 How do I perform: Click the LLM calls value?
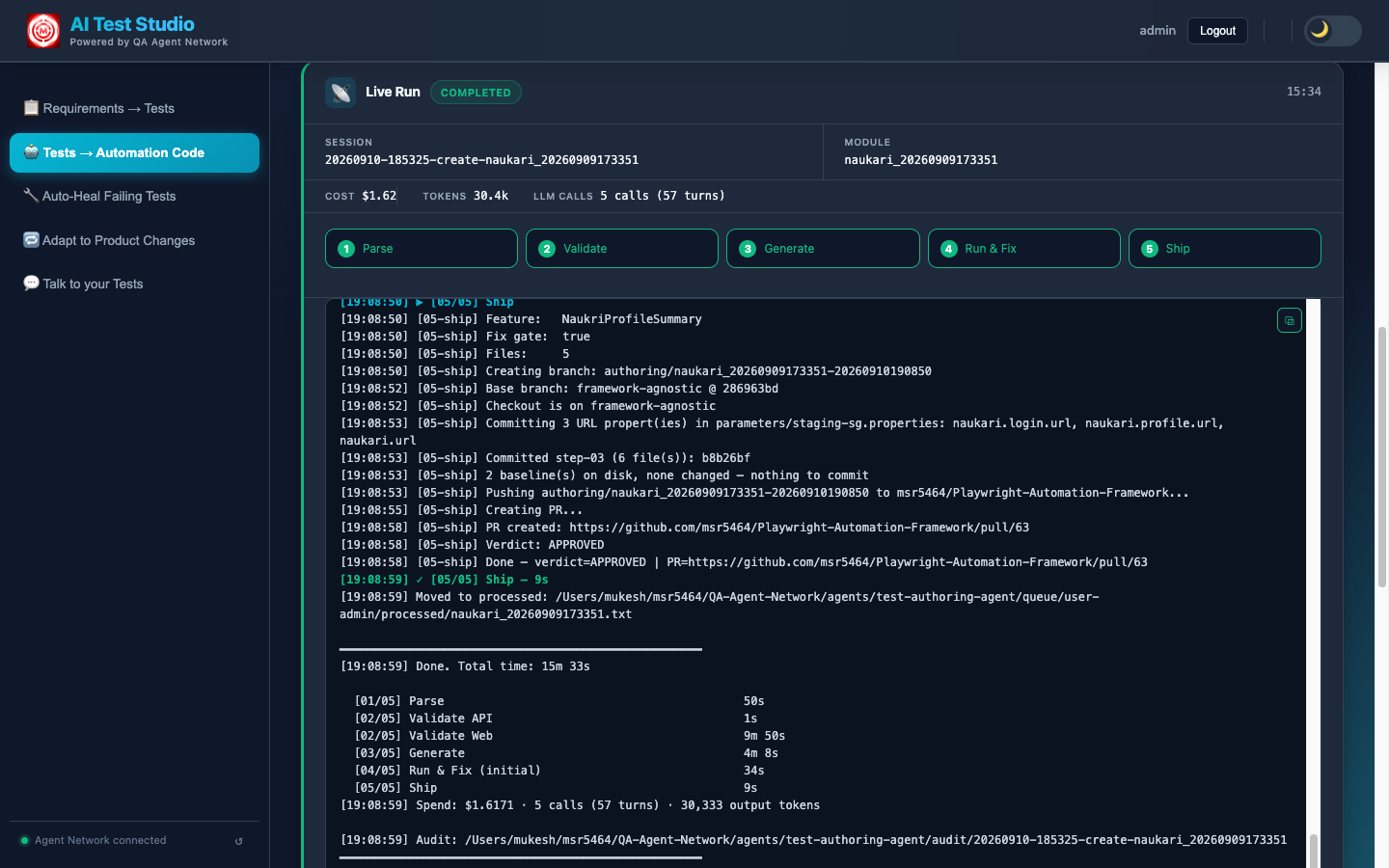[663, 196]
